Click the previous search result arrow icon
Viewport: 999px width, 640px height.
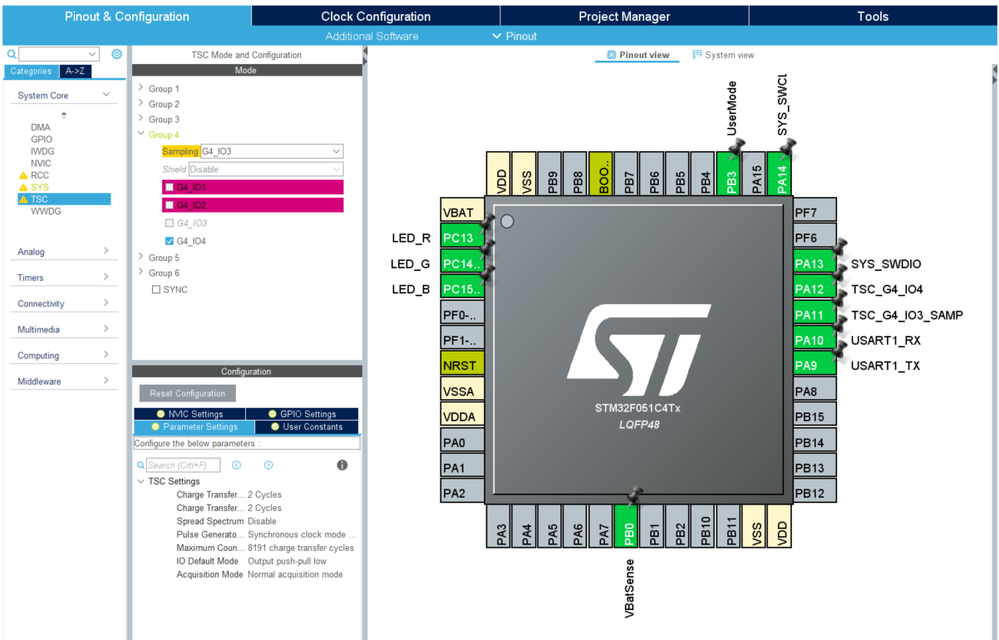[x=236, y=465]
